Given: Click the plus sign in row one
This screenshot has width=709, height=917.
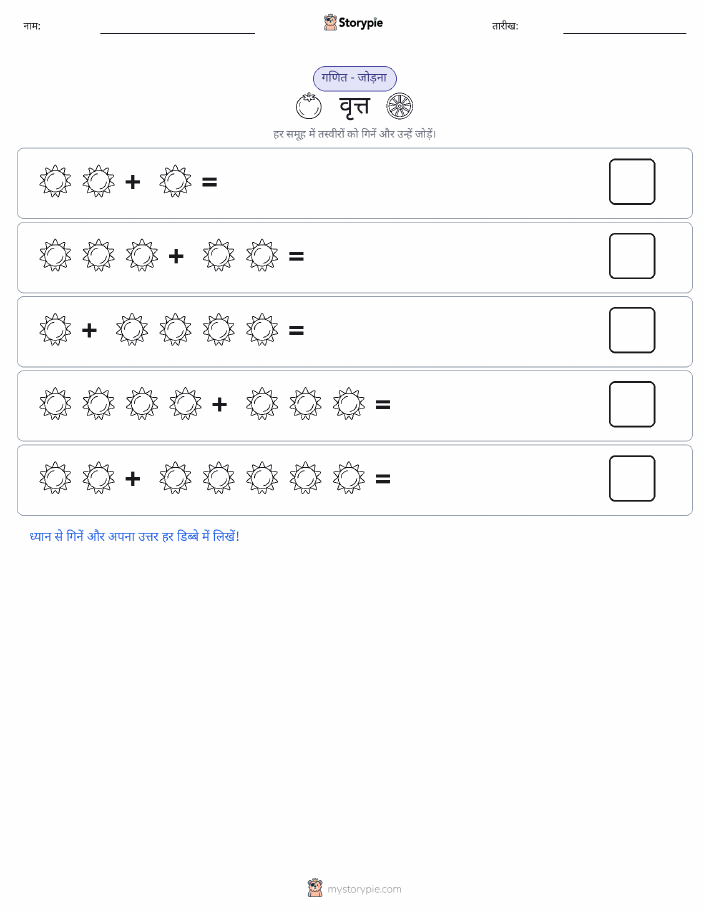Looking at the screenshot, I should click(133, 182).
